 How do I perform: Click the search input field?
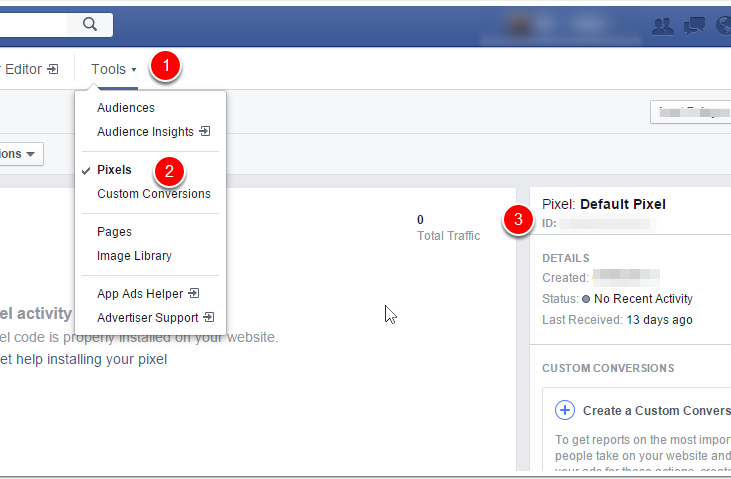[33, 24]
